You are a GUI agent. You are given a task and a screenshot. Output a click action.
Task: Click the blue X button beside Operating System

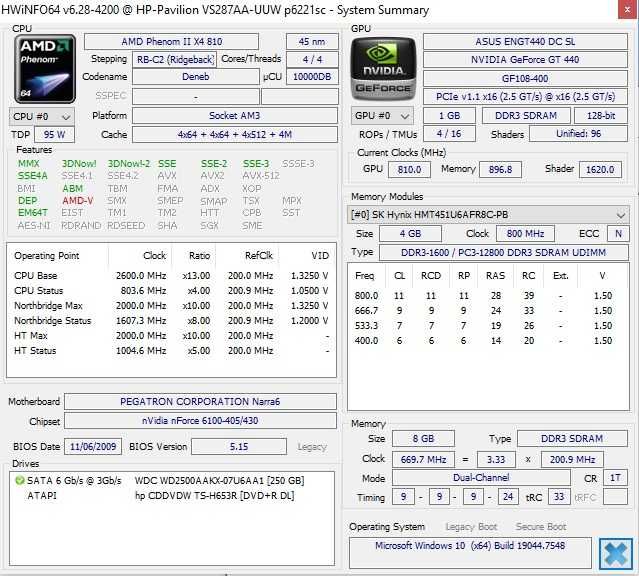[615, 554]
